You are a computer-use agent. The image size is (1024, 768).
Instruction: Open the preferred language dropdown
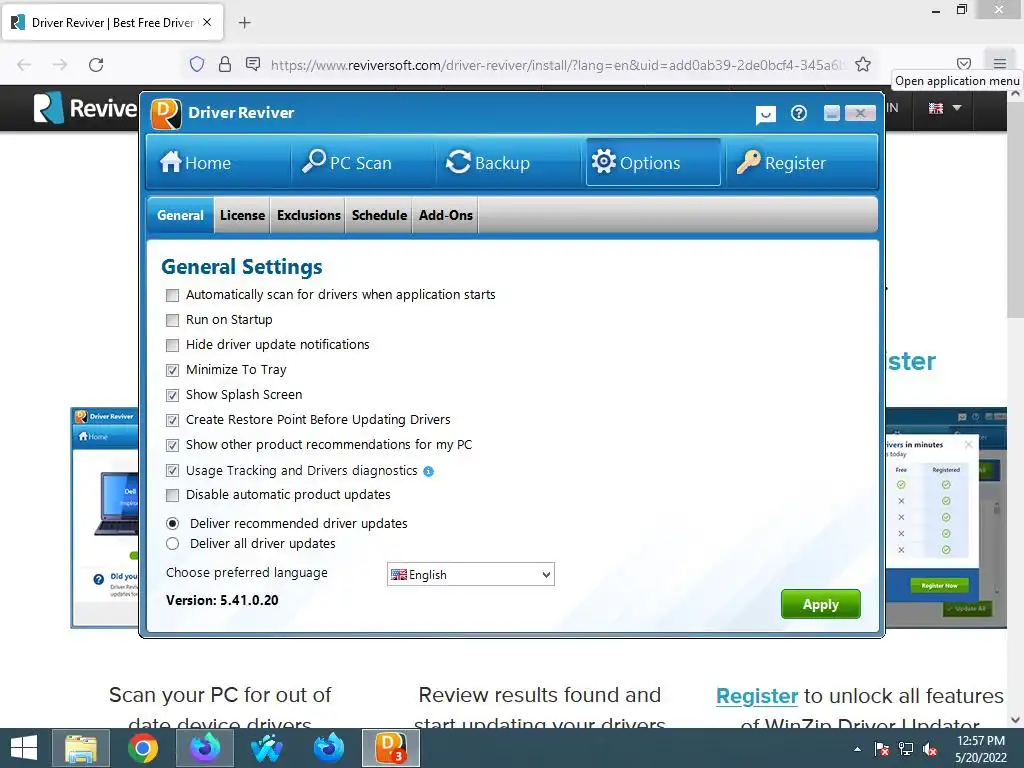[471, 574]
